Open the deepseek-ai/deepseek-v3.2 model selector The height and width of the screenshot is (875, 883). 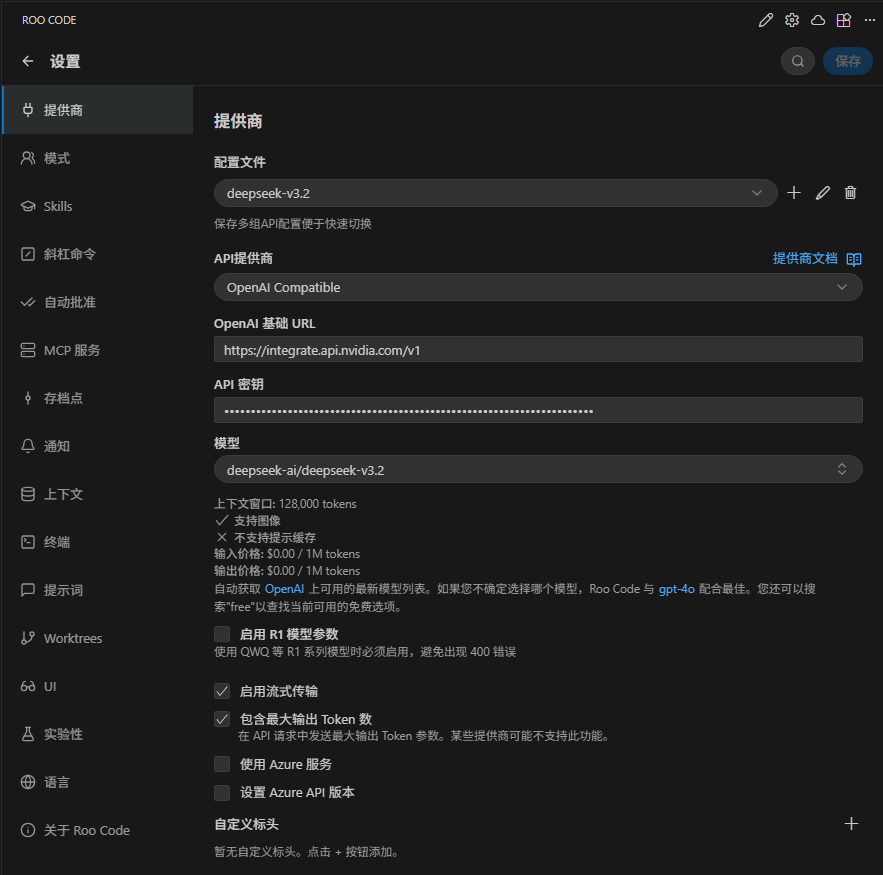[x=538, y=470]
